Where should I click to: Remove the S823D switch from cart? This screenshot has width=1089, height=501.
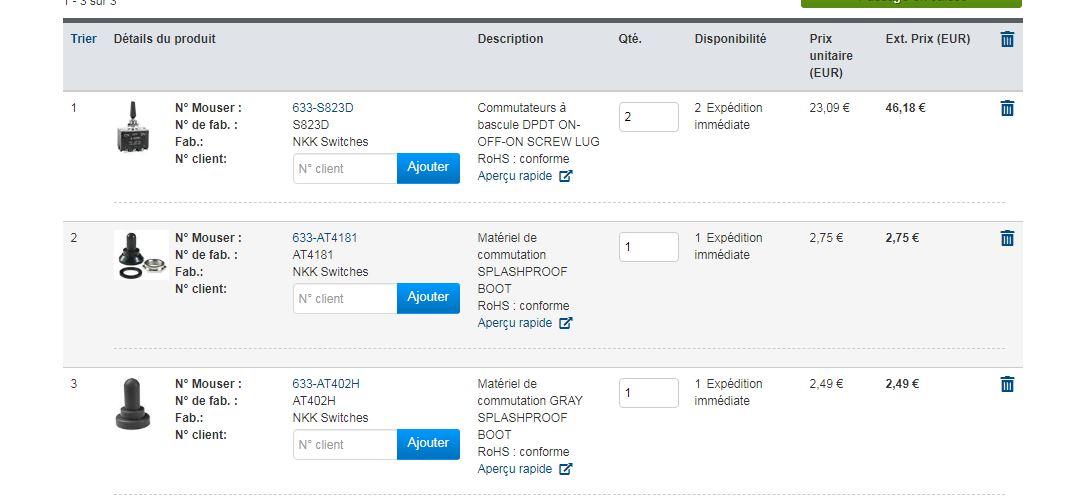point(1007,108)
